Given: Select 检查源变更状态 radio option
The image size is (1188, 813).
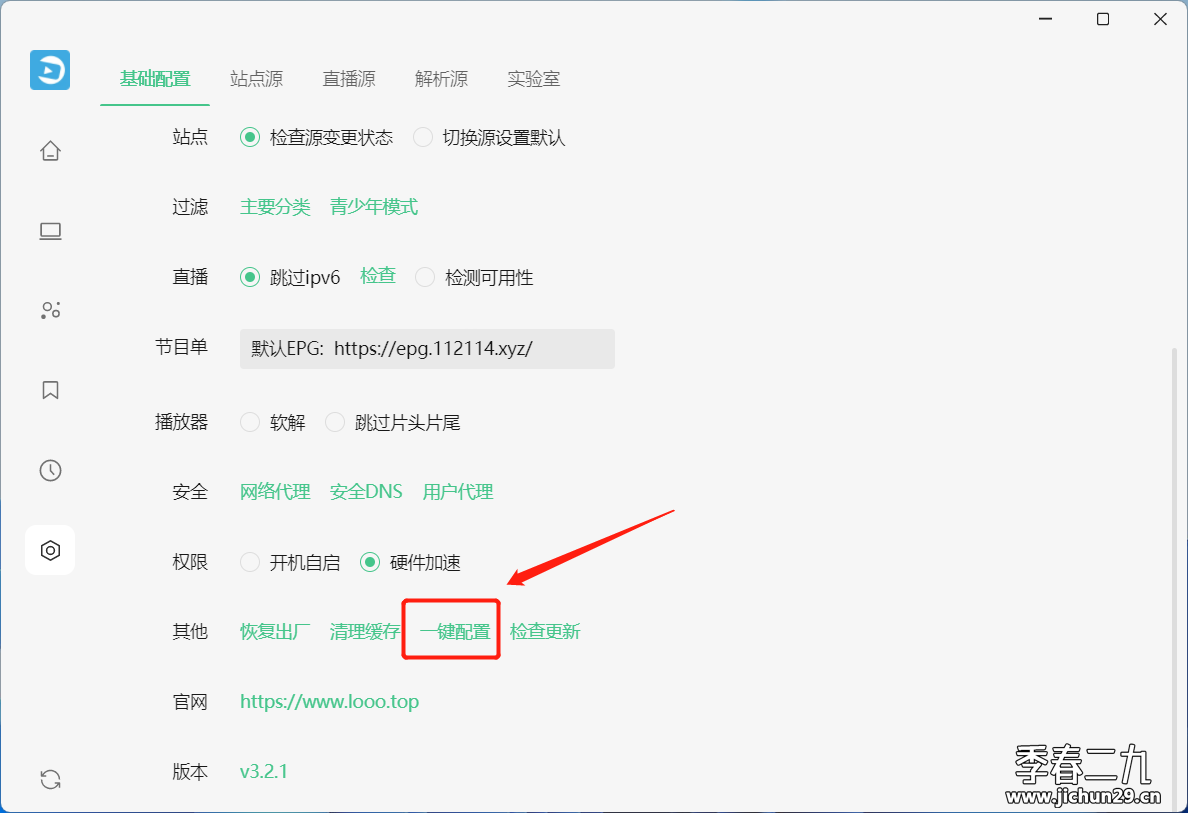Looking at the screenshot, I should (317, 138).
